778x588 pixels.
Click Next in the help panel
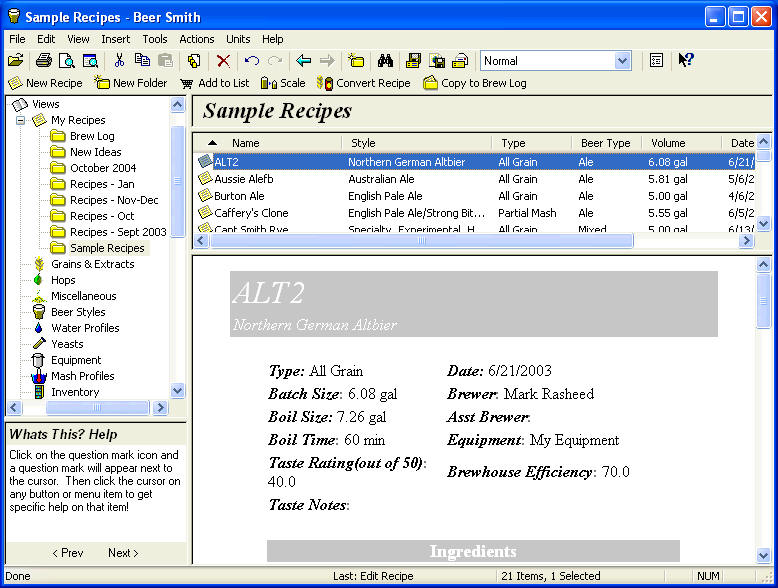[x=122, y=553]
